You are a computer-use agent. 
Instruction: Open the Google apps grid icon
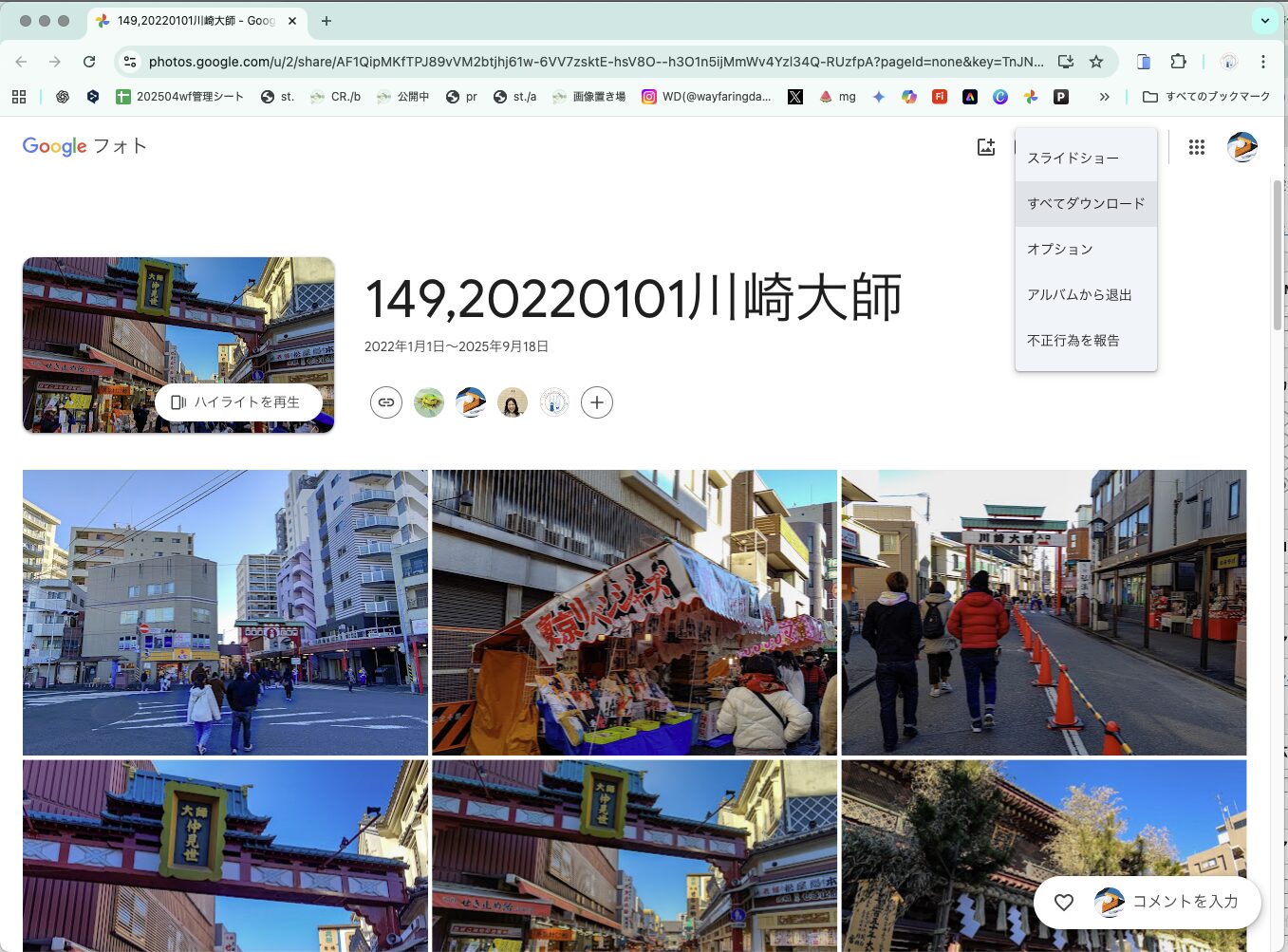point(1196,147)
